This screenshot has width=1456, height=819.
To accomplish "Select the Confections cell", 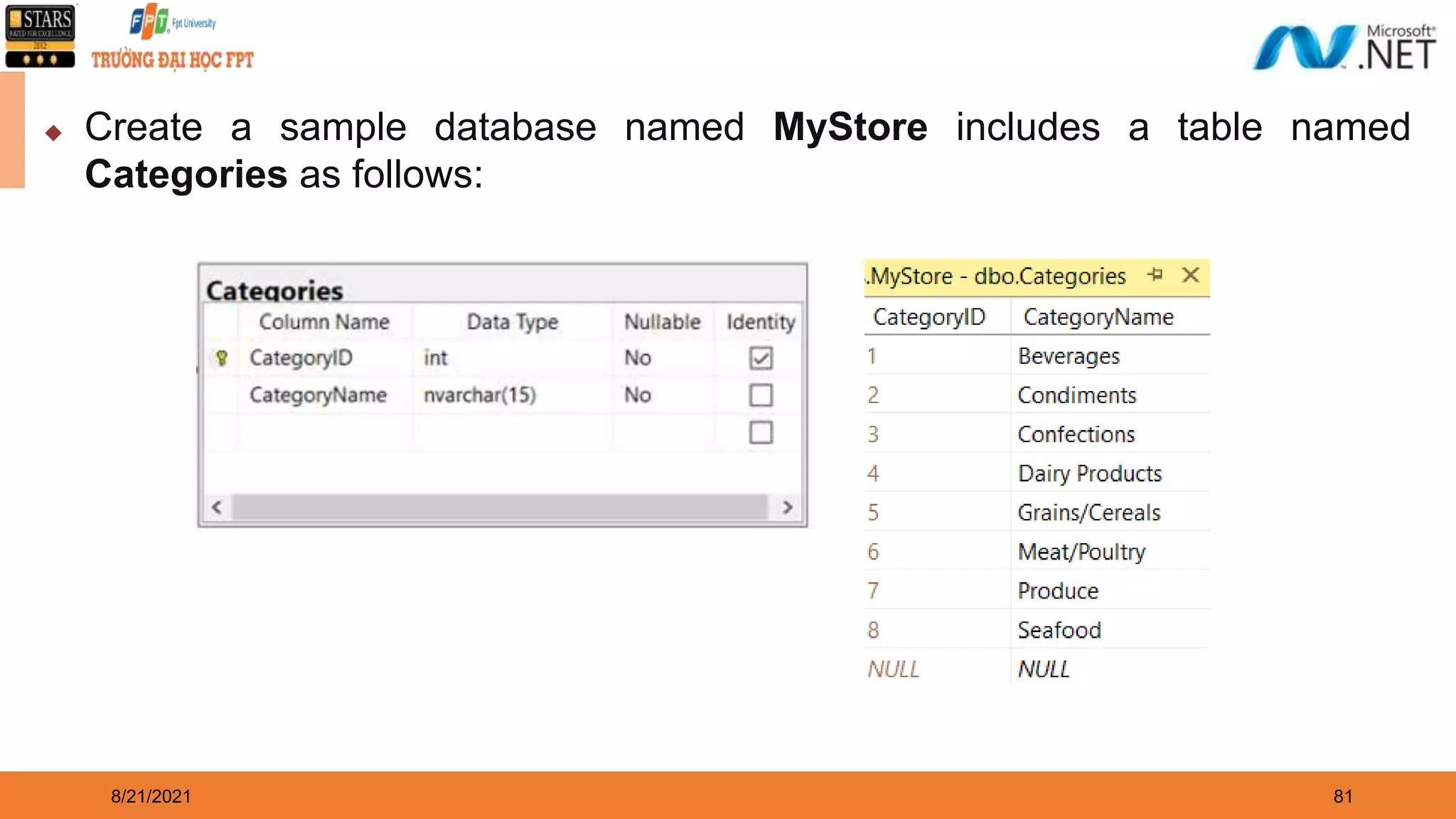I will click(1110, 434).
